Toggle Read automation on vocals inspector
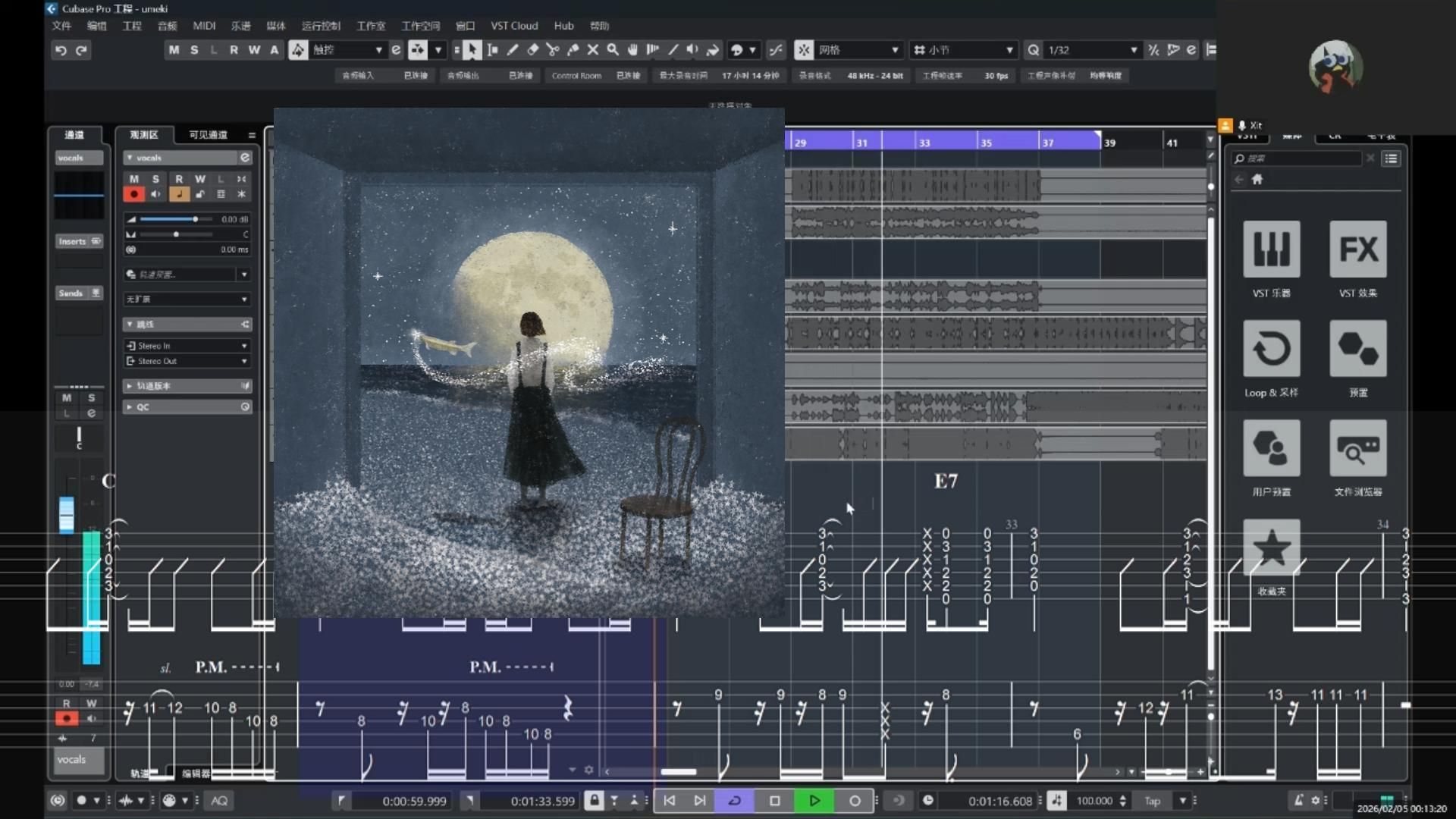 tap(179, 180)
